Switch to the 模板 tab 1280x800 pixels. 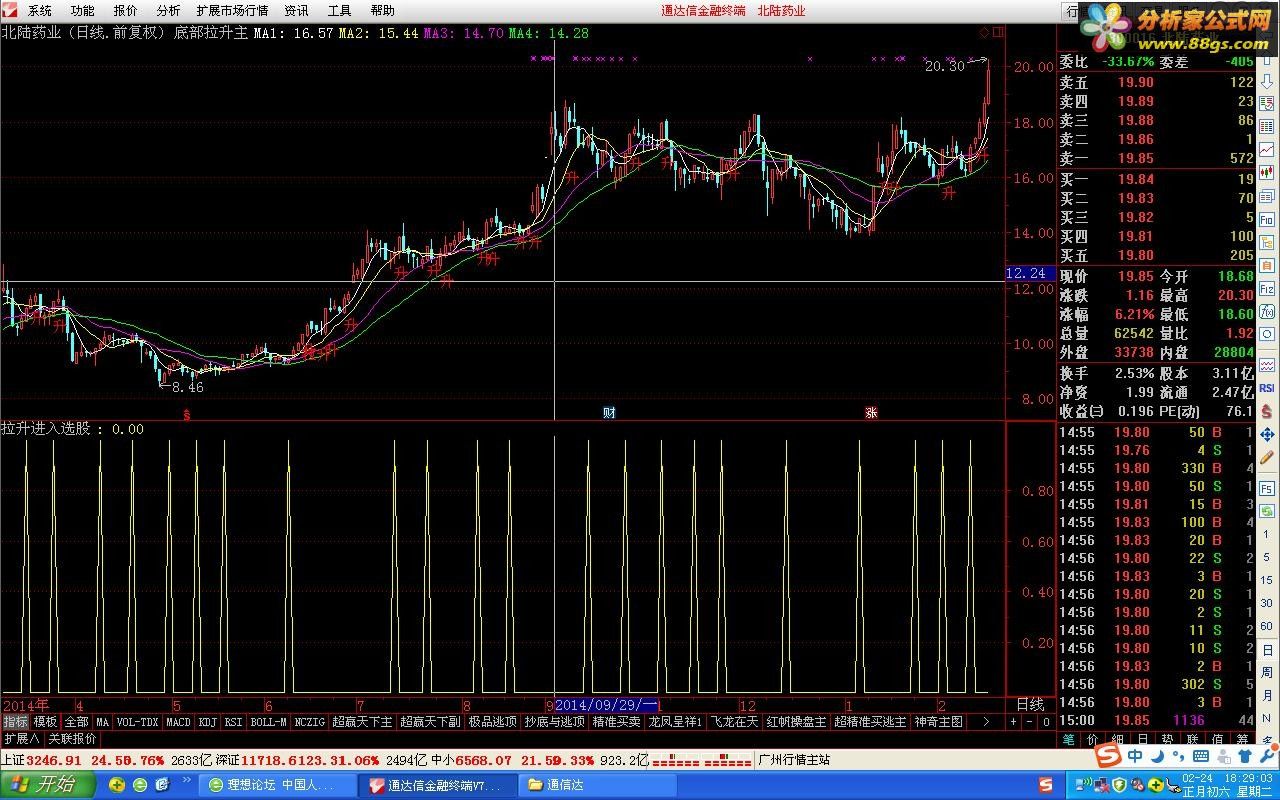(46, 721)
